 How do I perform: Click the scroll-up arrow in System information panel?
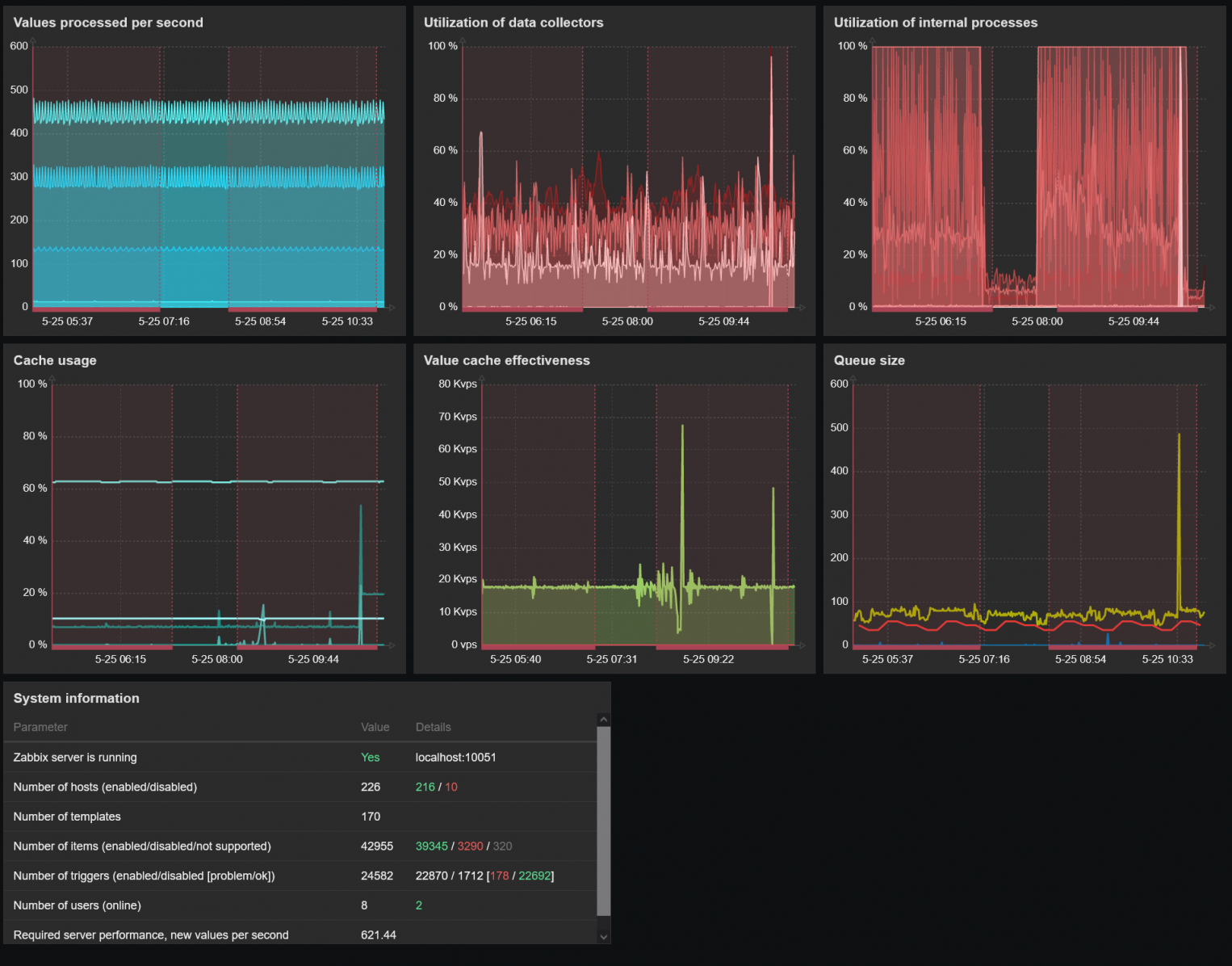tap(603, 718)
